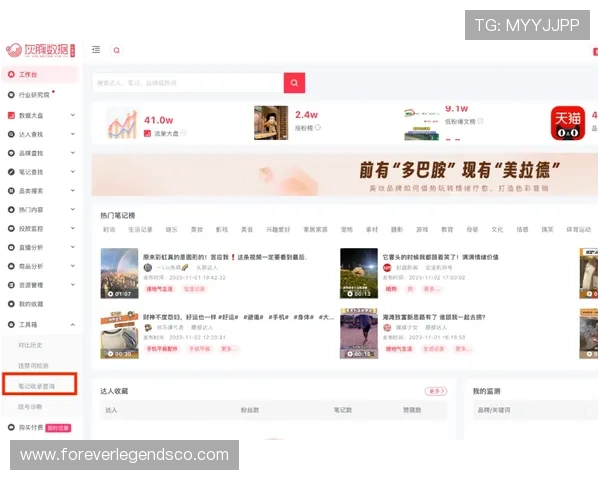Open 笔记收录查询 under 工具箱
The width and height of the screenshot is (600, 480).
click(36, 386)
